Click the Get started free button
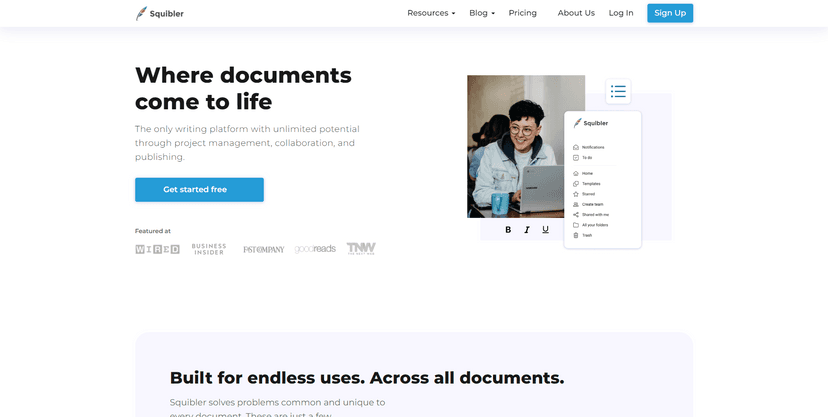 (199, 189)
